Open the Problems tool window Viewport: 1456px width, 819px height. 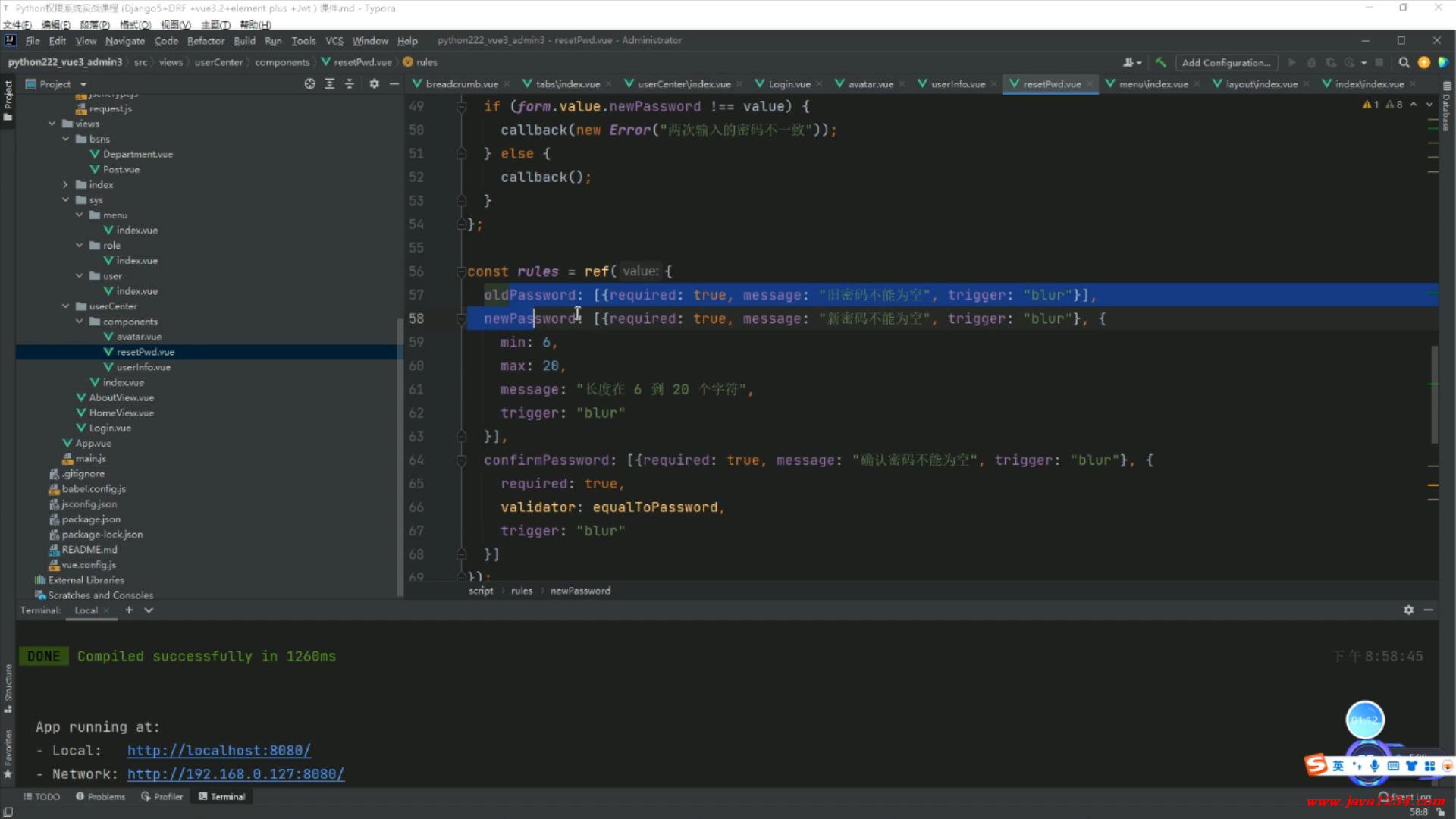click(x=100, y=796)
